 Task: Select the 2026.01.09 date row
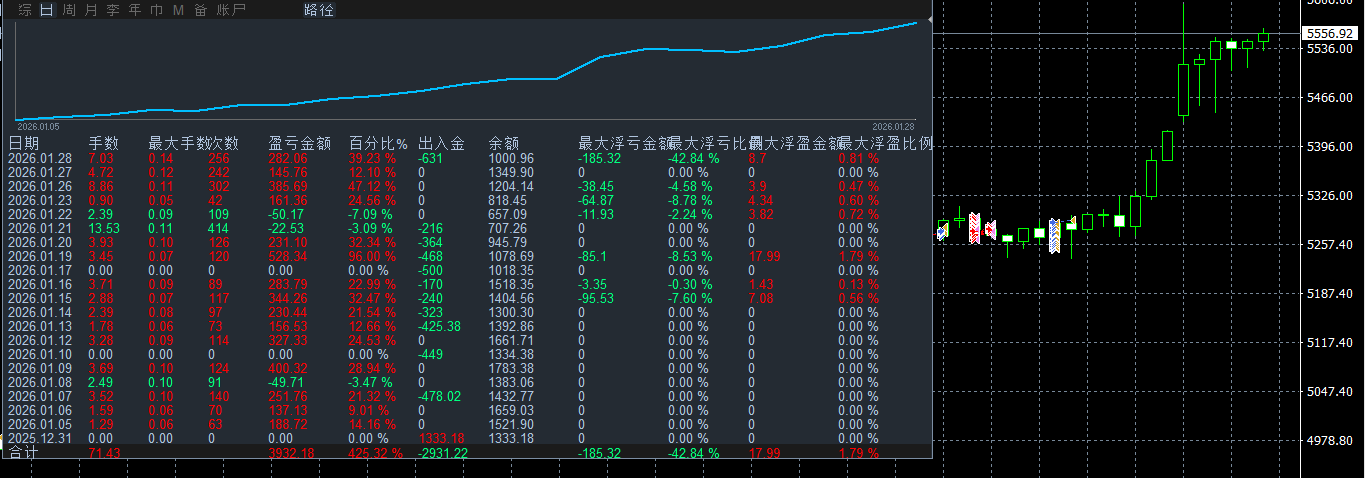coord(468,368)
